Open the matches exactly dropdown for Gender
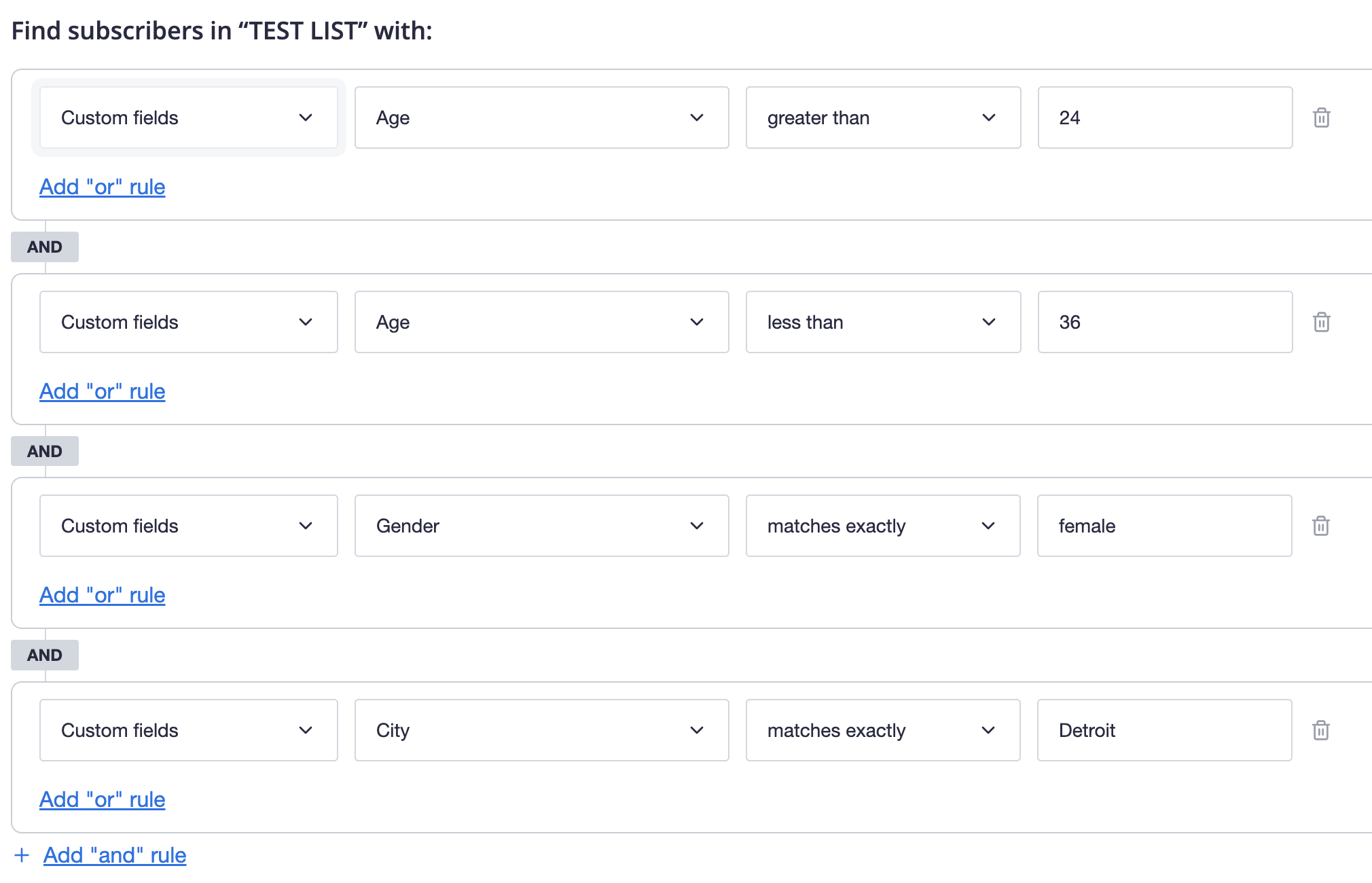Image resolution: width=1372 pixels, height=883 pixels. coord(882,526)
